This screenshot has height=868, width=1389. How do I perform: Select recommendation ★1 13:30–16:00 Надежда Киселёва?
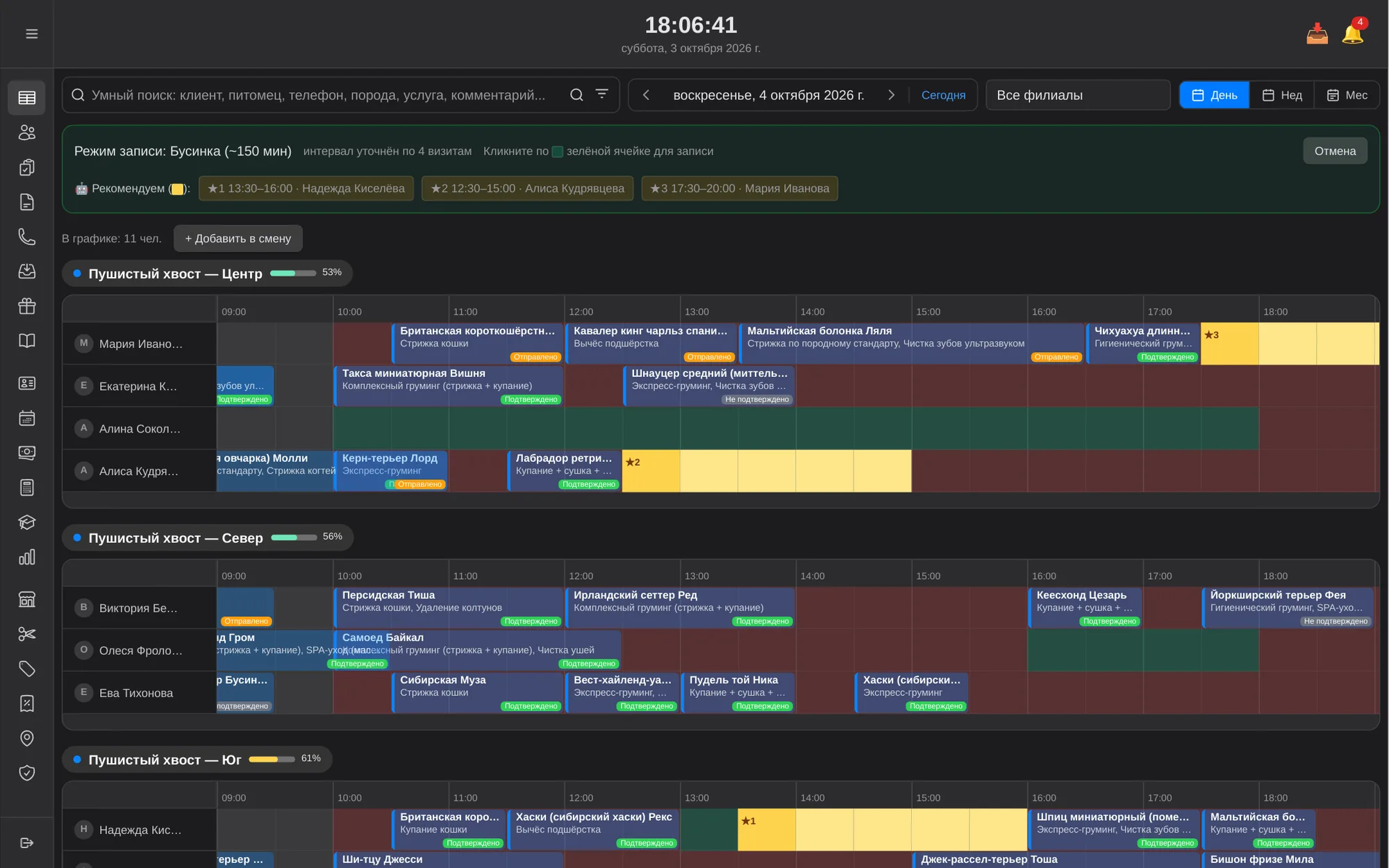[x=306, y=189]
